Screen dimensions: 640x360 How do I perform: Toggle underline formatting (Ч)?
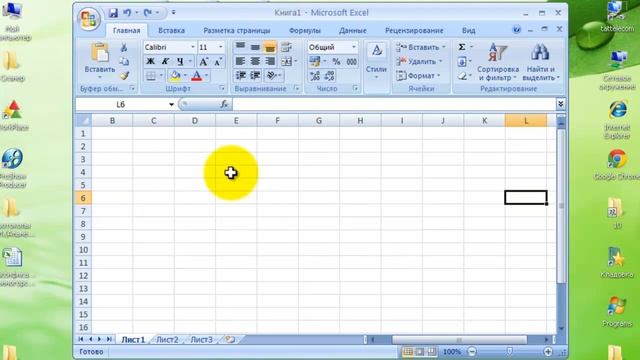[x=180, y=61]
